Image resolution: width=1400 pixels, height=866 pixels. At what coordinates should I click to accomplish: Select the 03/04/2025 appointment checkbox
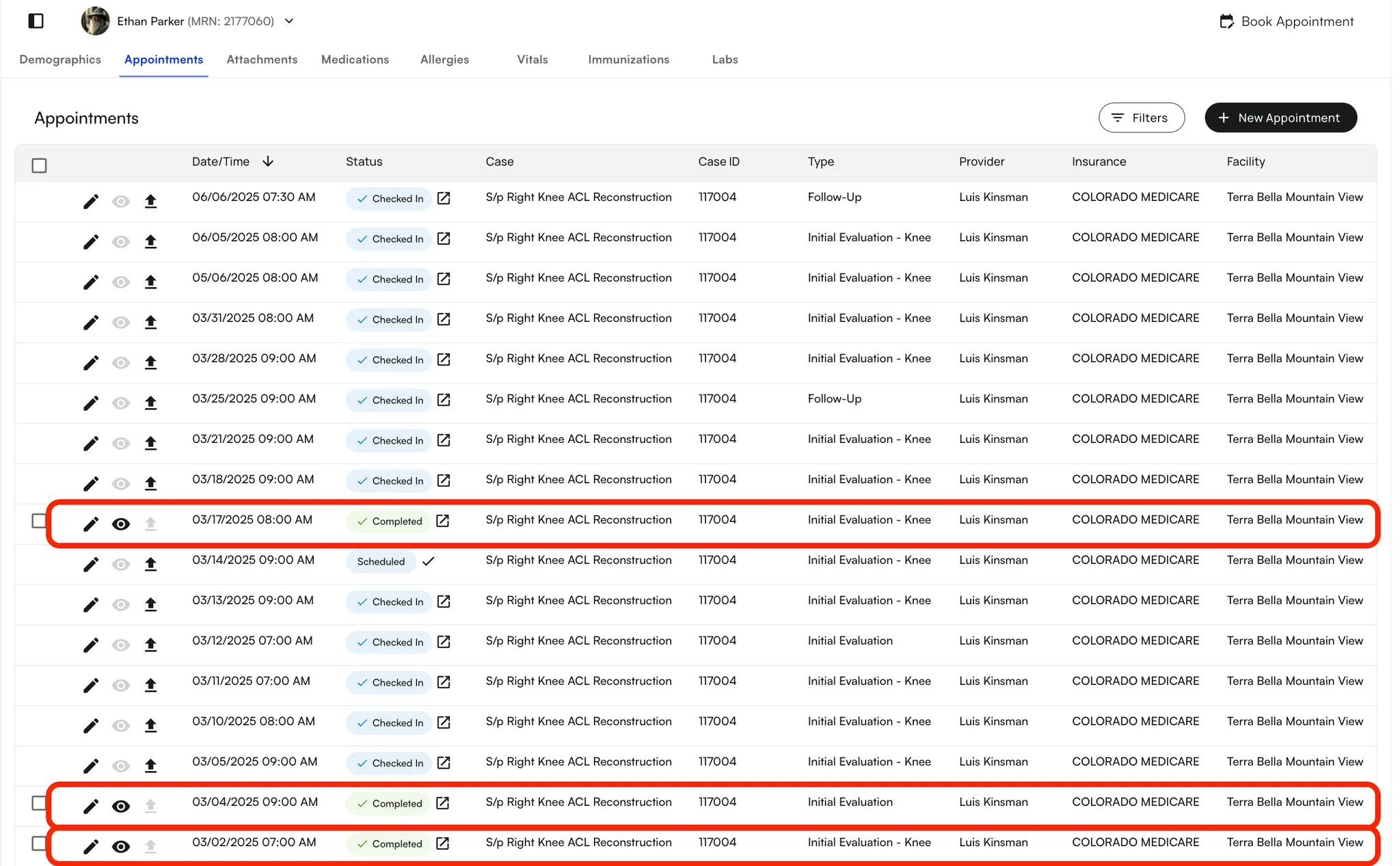pyautogui.click(x=39, y=803)
